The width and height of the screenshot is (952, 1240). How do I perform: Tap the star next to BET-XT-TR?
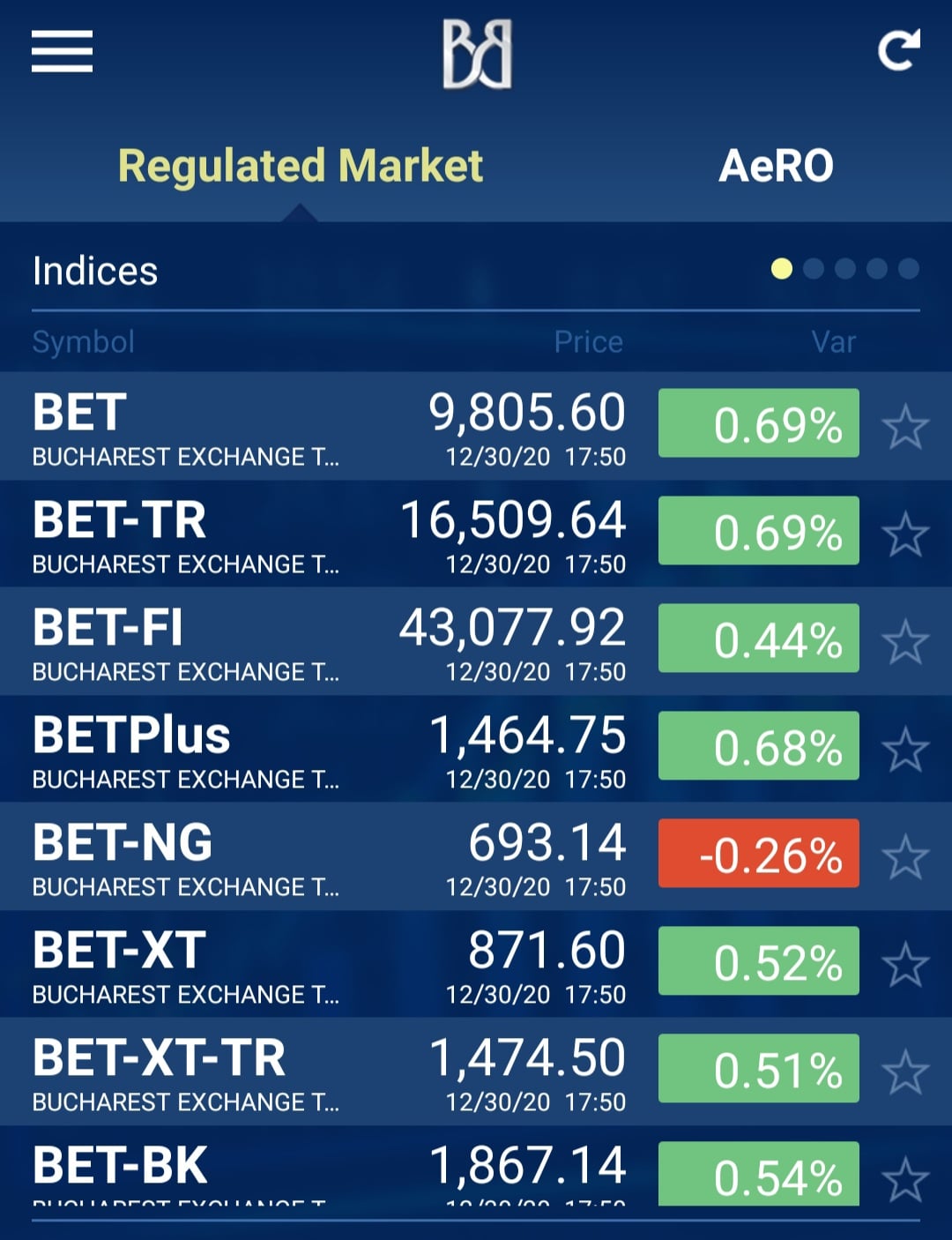pos(905,1072)
